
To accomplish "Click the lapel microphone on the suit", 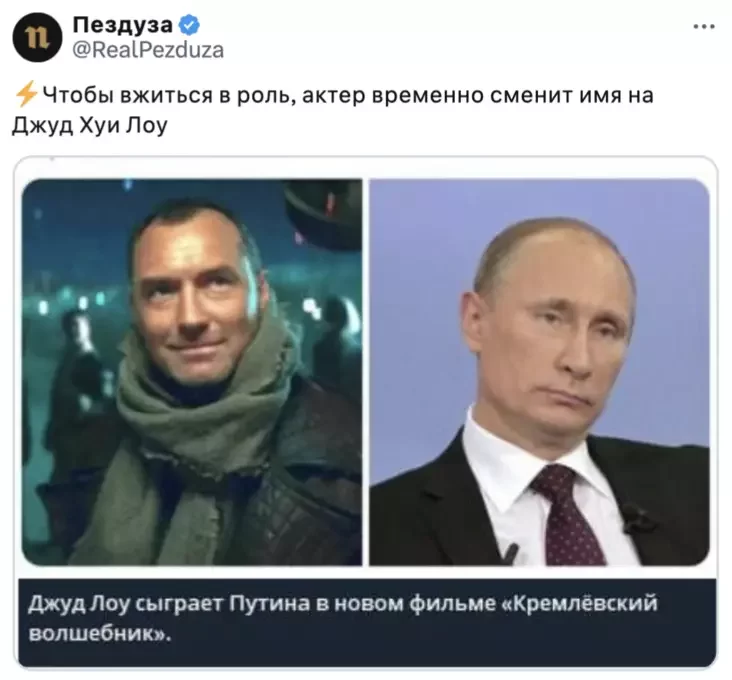I will (638, 518).
